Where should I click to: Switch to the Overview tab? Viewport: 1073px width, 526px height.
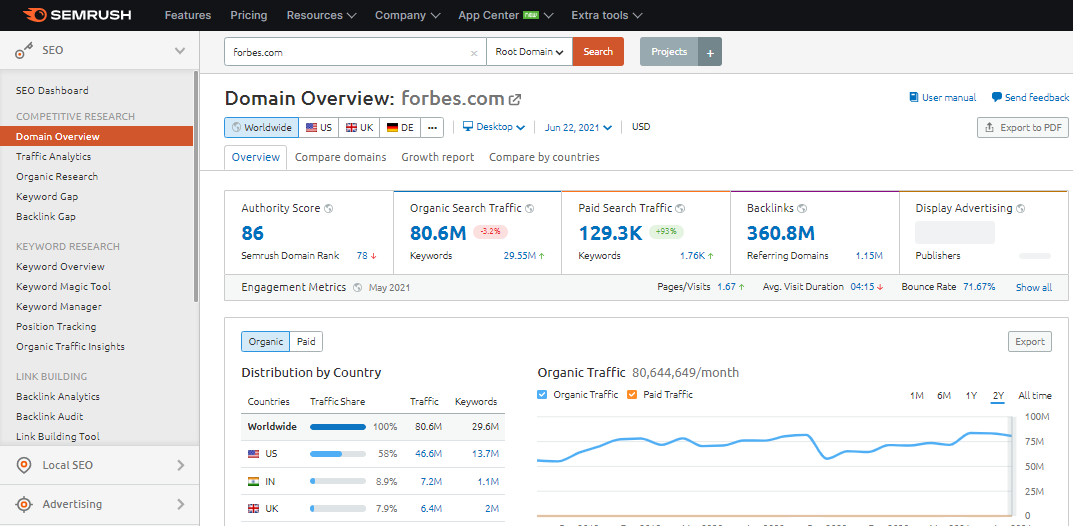pyautogui.click(x=256, y=157)
